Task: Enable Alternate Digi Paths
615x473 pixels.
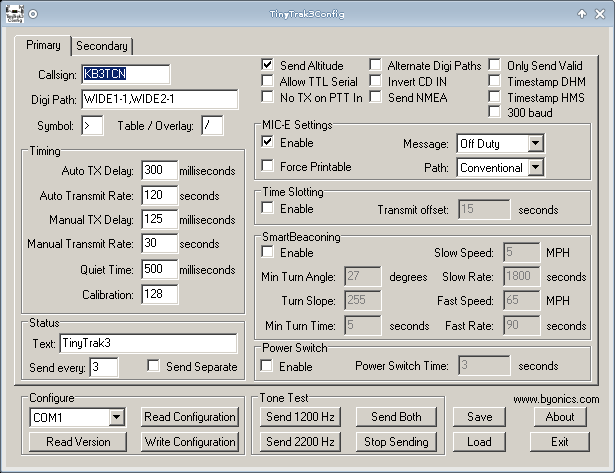Action: 375,65
